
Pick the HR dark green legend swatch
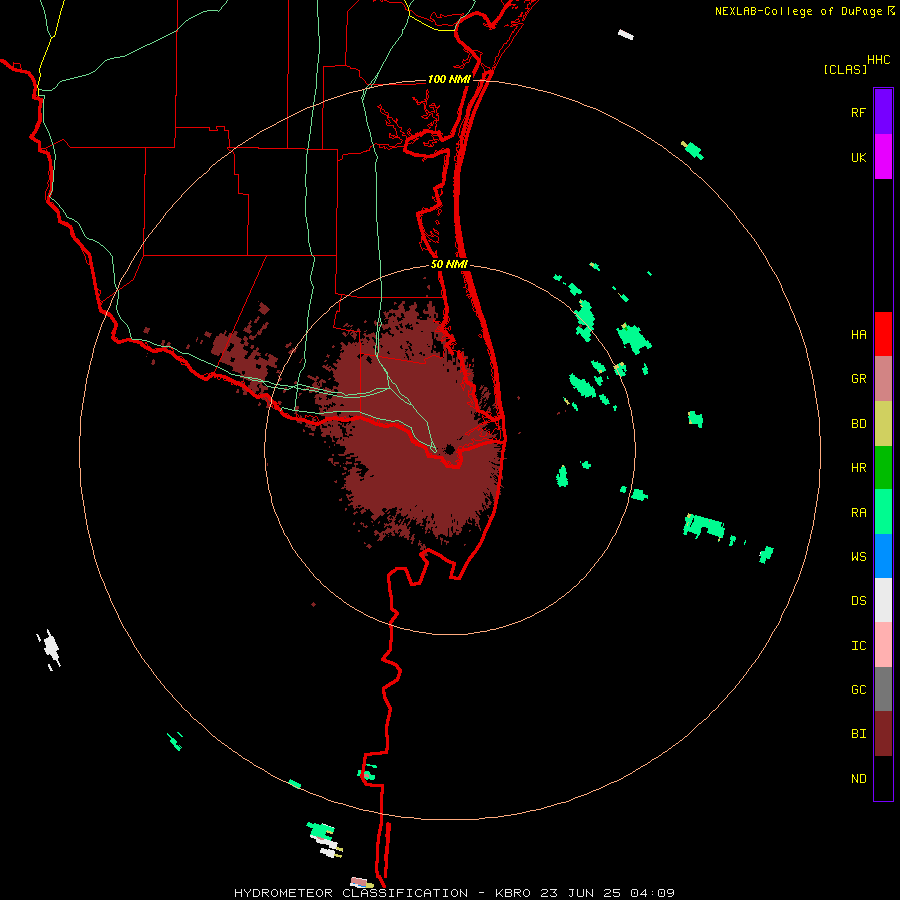click(883, 468)
